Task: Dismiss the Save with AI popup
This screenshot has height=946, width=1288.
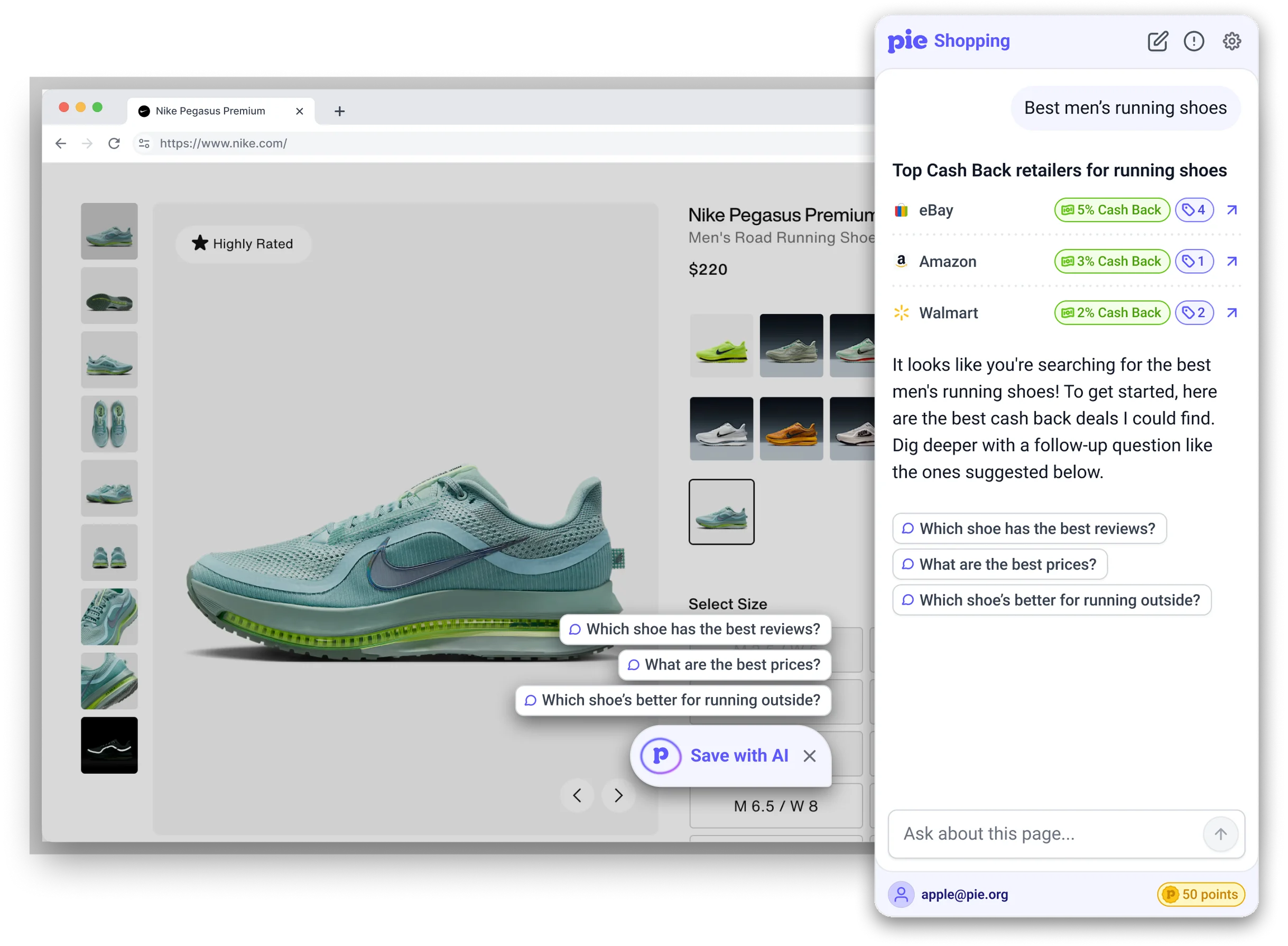Action: (x=809, y=756)
